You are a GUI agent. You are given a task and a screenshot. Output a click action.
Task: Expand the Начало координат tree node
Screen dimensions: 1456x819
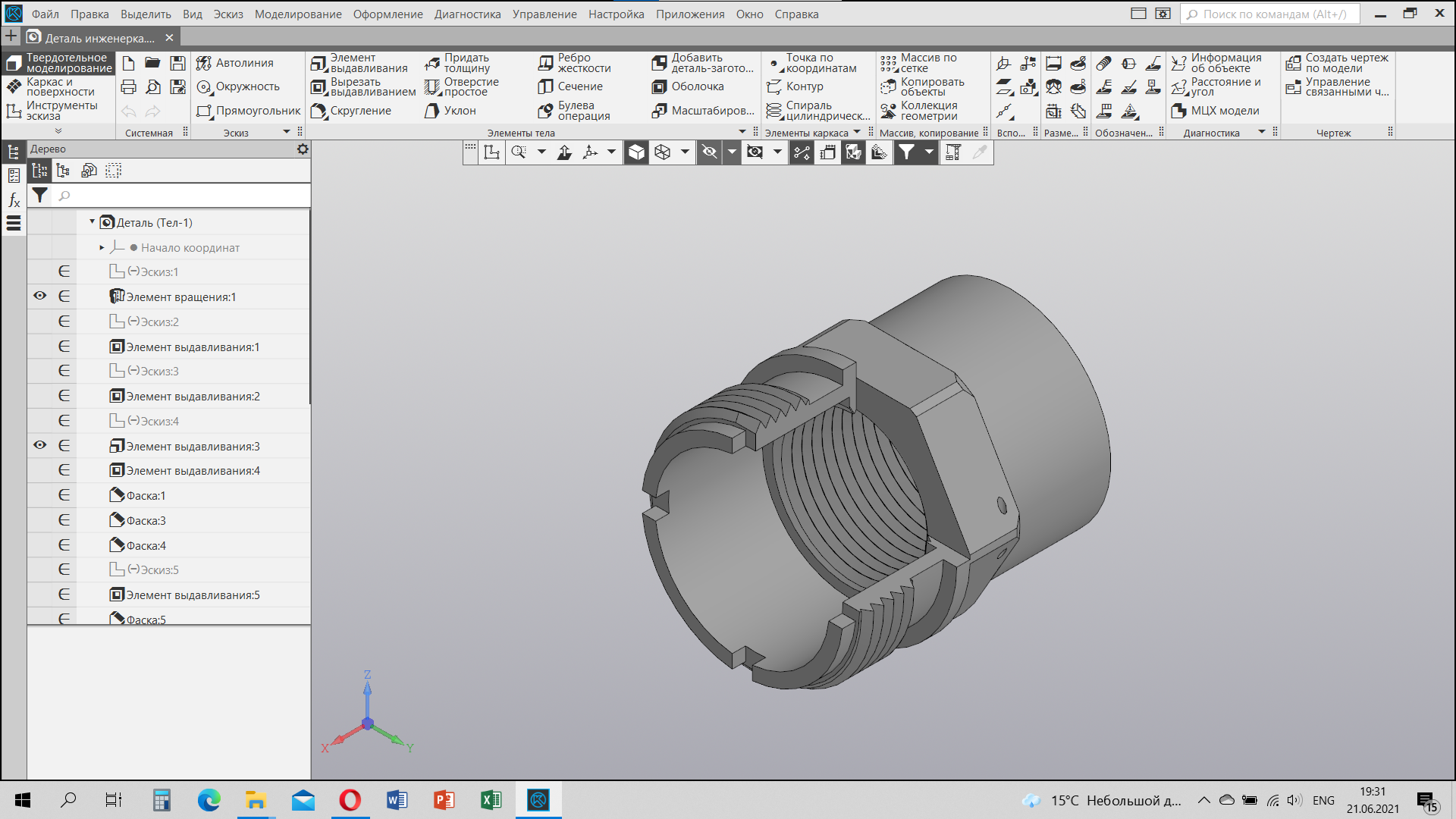(102, 248)
